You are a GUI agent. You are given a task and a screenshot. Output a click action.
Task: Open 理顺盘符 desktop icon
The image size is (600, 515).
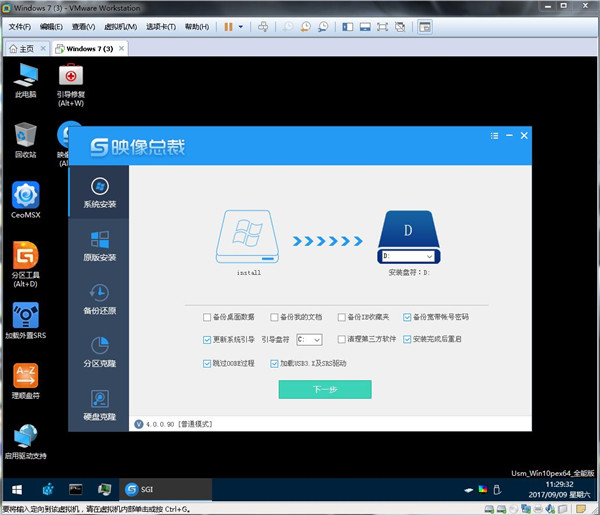[25, 381]
